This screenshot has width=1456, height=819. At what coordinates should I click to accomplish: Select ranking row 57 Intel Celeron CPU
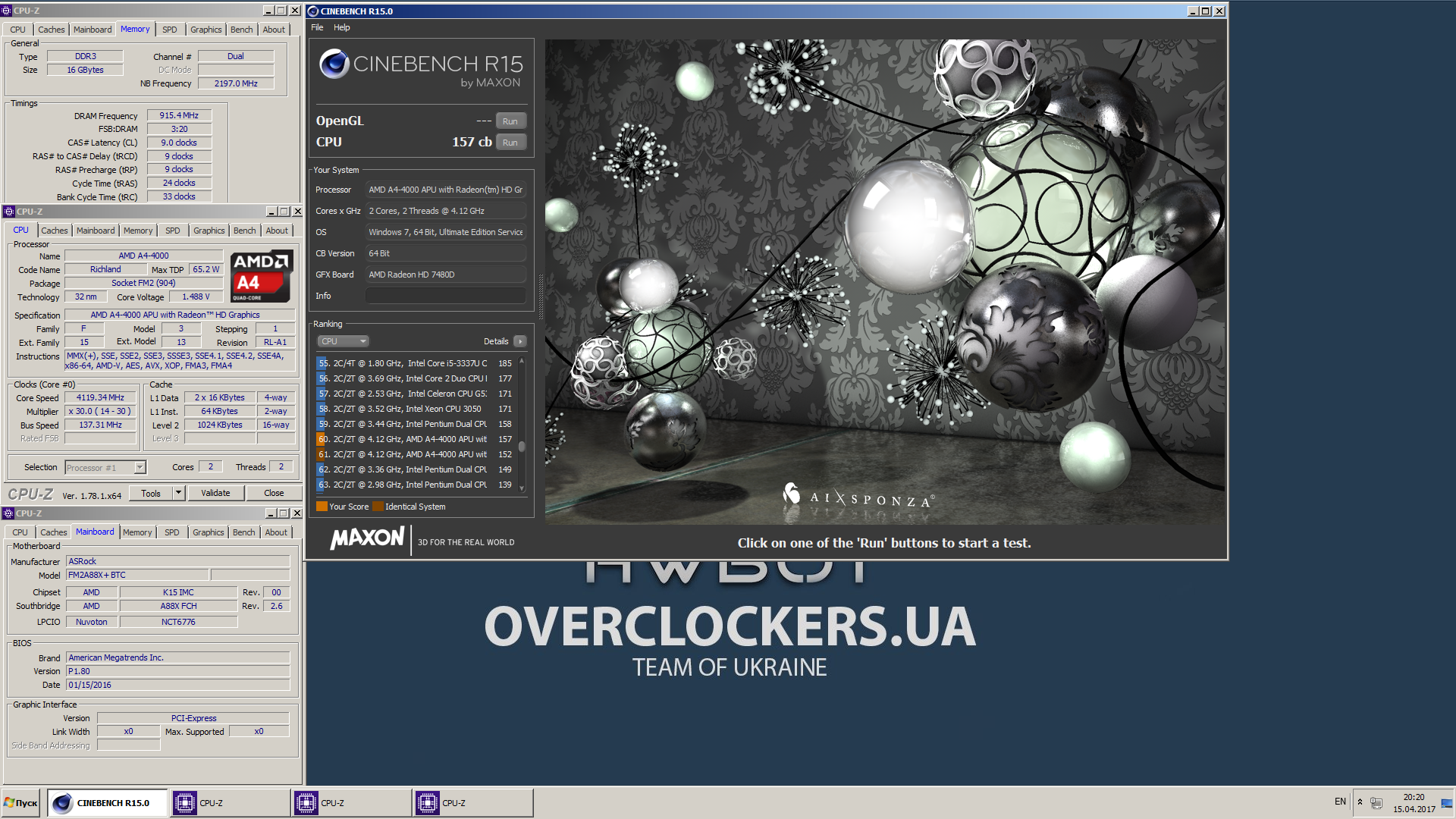(x=416, y=394)
